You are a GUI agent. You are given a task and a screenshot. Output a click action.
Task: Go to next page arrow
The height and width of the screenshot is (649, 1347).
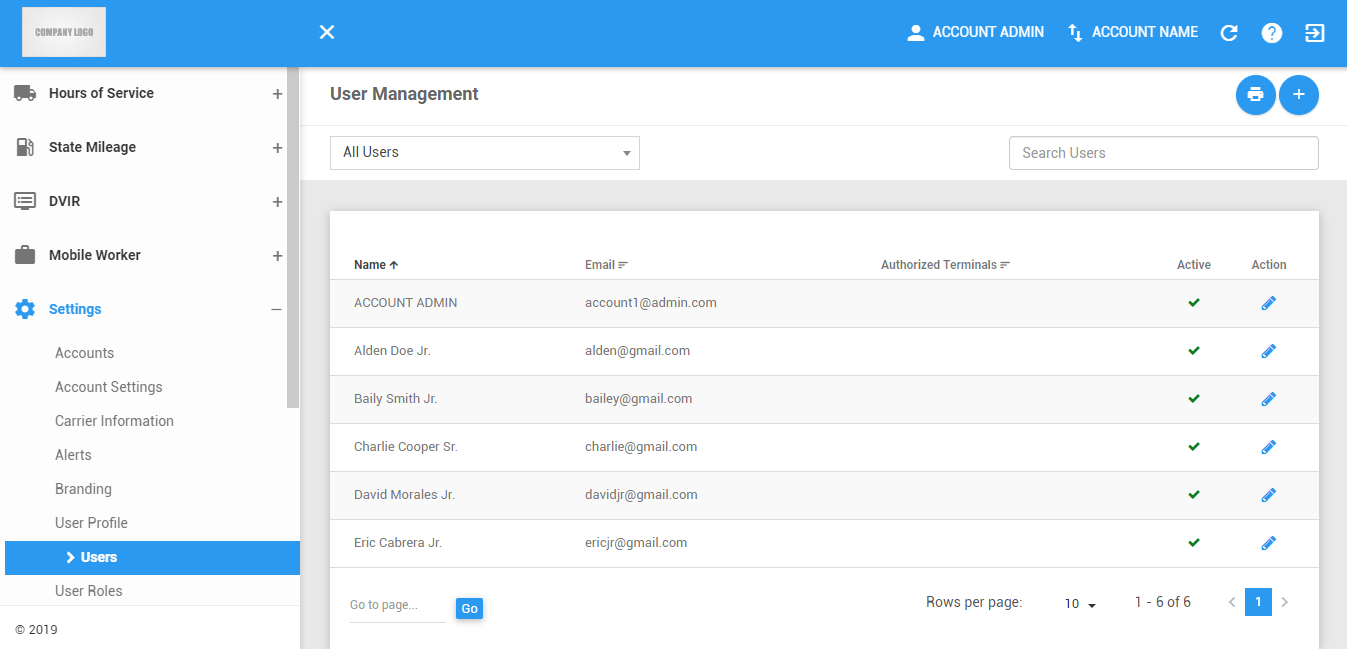1285,602
